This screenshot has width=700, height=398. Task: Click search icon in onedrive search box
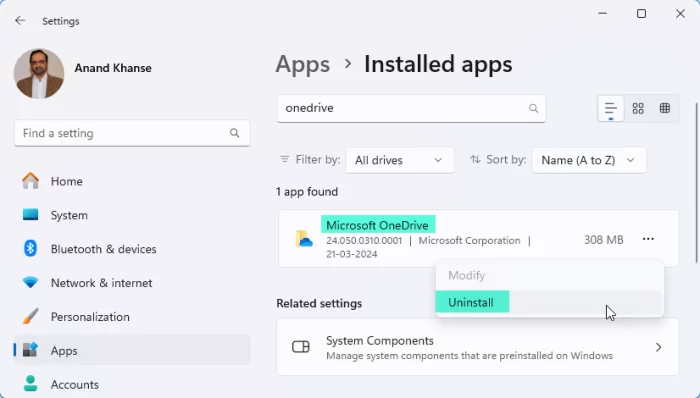pyautogui.click(x=533, y=108)
